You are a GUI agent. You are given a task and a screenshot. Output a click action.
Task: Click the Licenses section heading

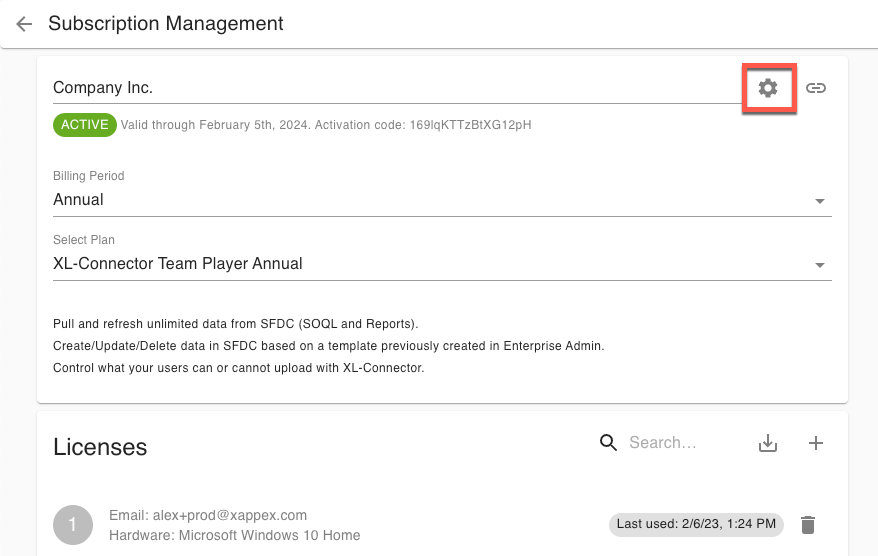coord(100,447)
